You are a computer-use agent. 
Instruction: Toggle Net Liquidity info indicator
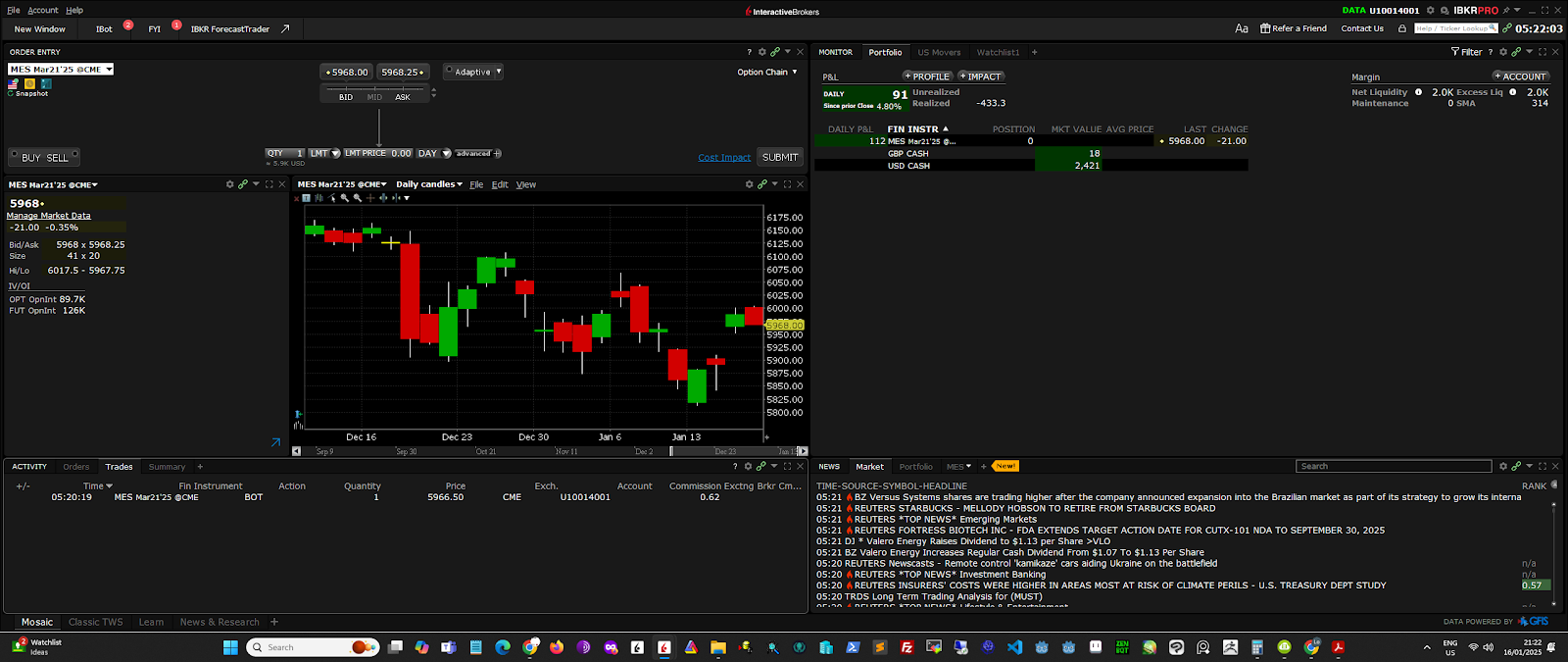[x=1418, y=92]
